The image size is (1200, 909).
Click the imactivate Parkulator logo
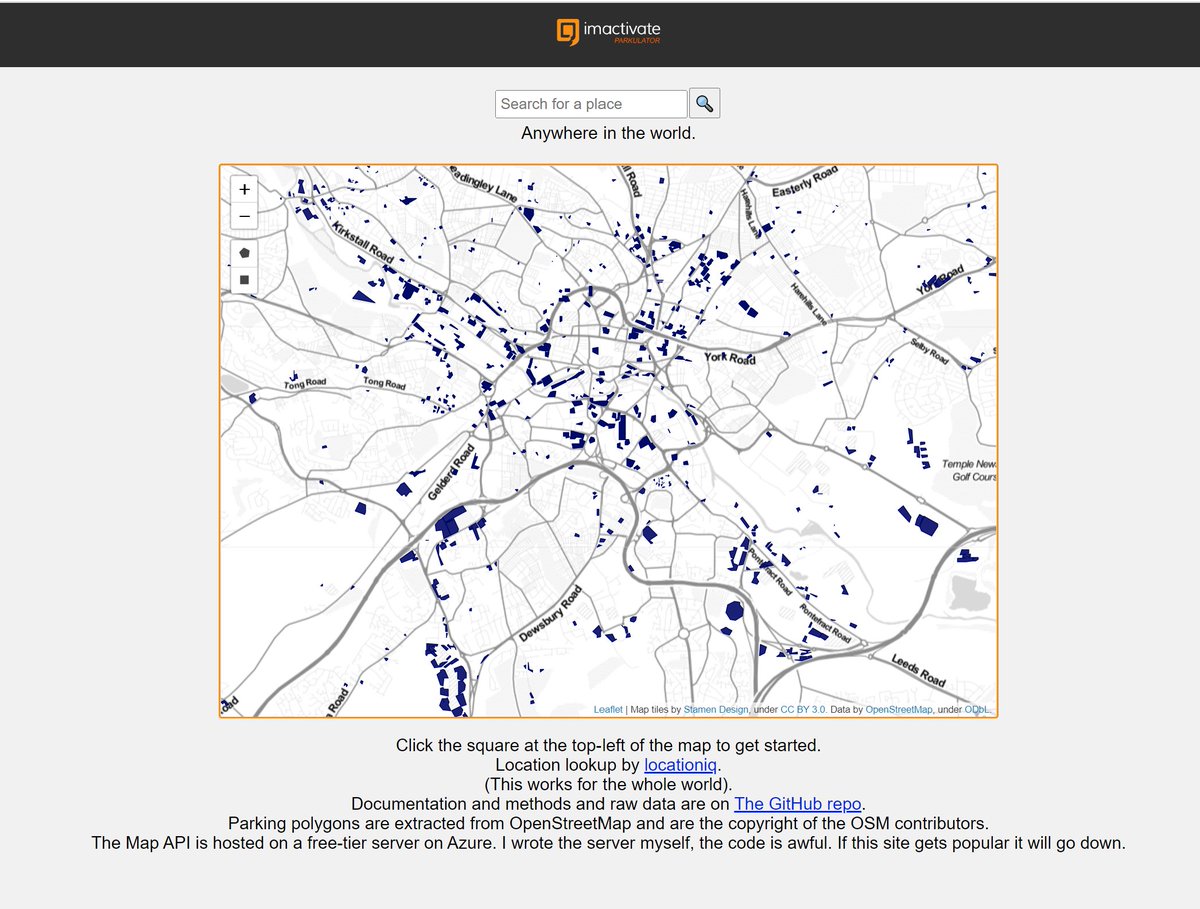tap(608, 32)
